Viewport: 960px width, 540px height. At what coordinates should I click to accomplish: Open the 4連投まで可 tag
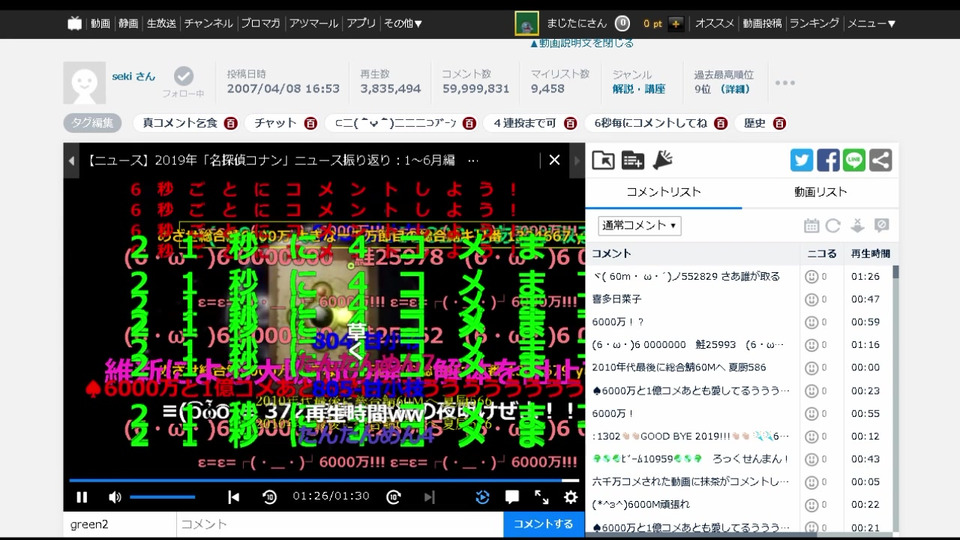coord(525,123)
